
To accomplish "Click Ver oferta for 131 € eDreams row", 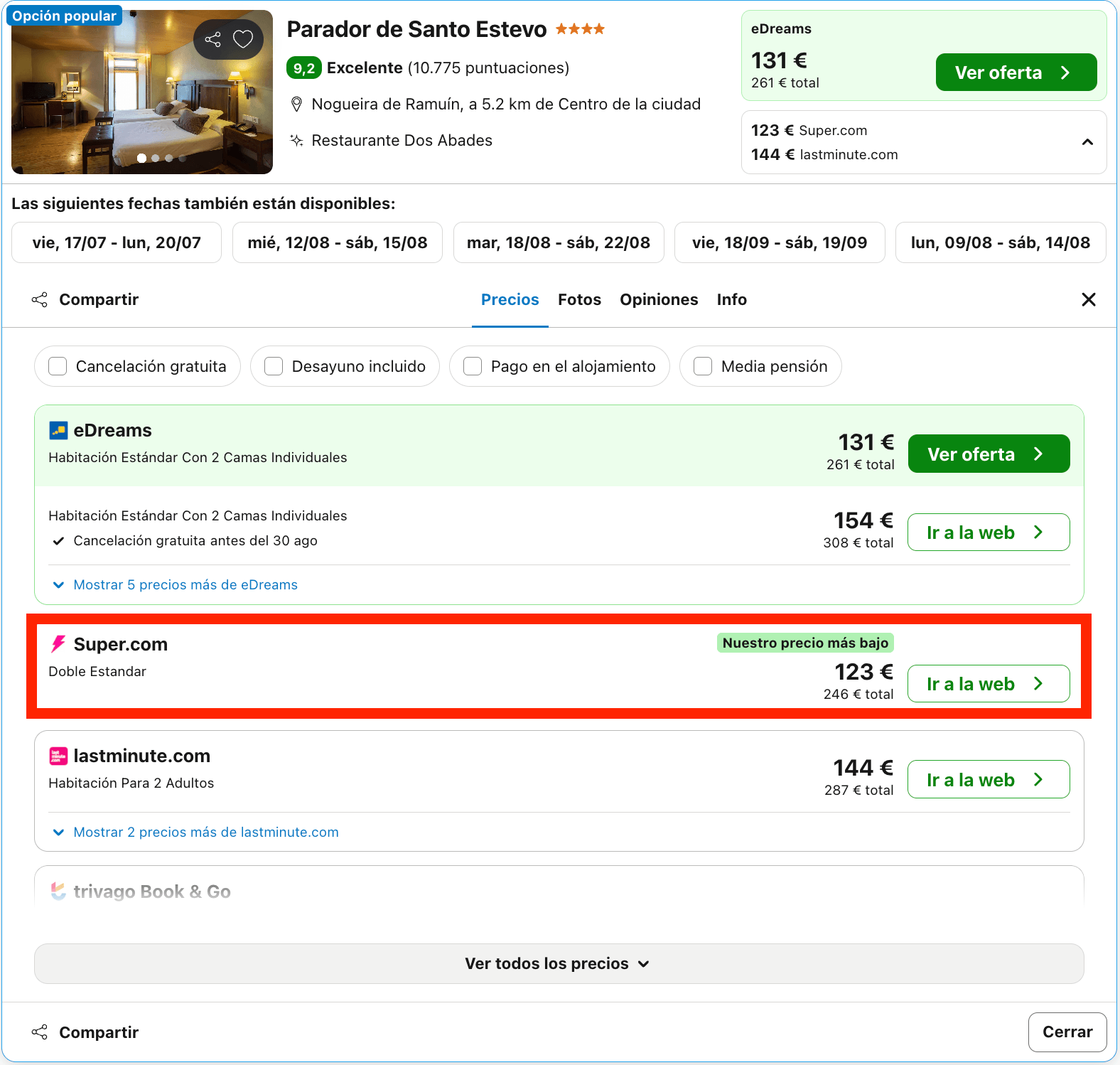I will tap(989, 454).
